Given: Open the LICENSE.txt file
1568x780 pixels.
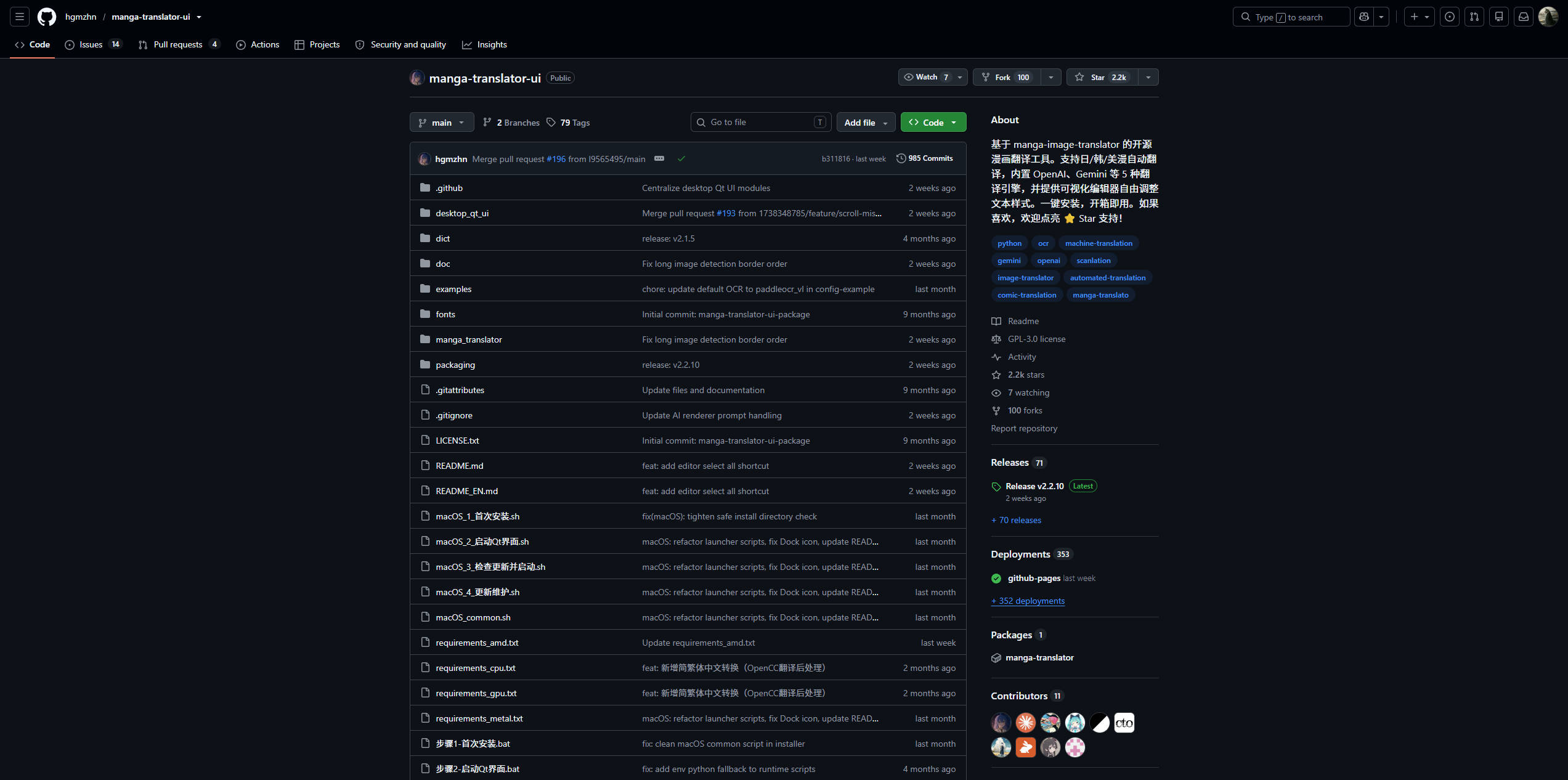Looking at the screenshot, I should (x=457, y=441).
